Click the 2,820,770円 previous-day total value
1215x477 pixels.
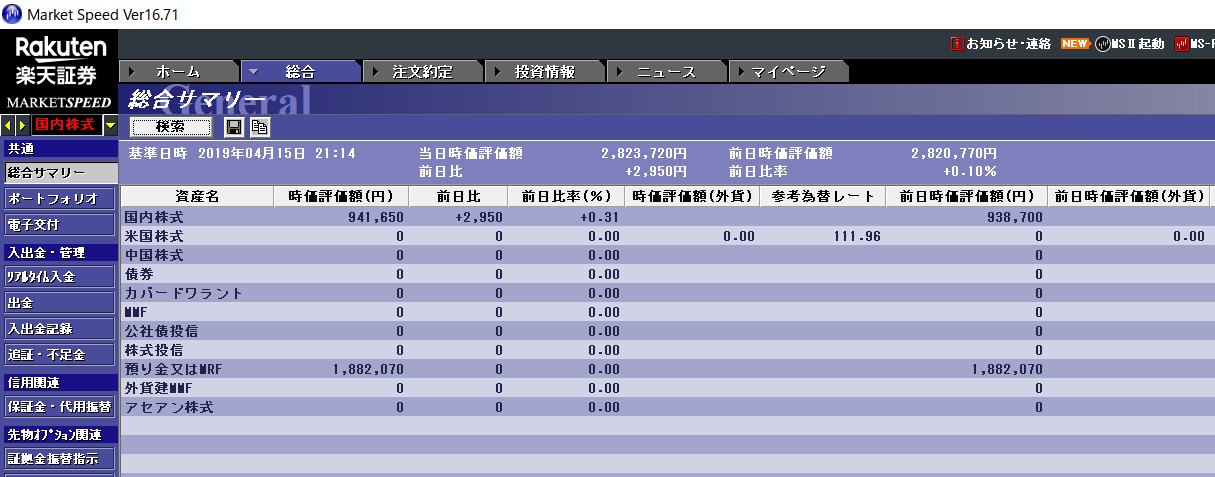tap(954, 154)
